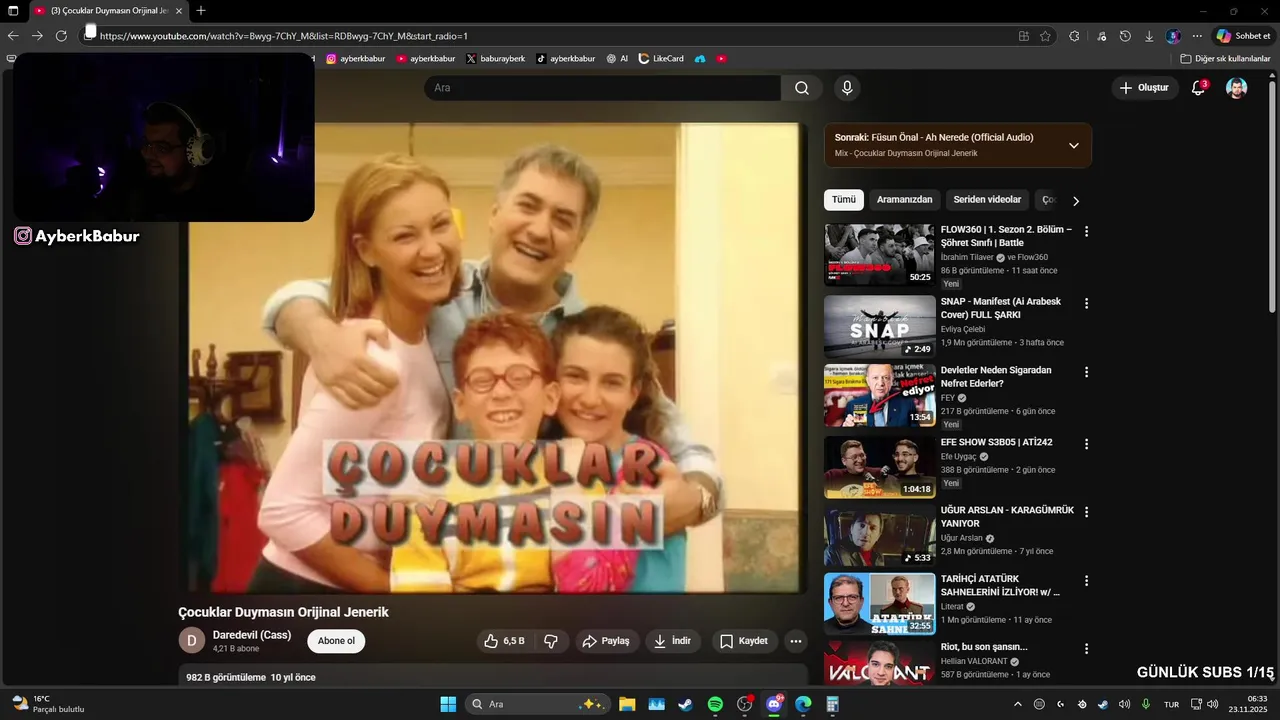Dislike the video with thumbs-down icon

(x=550, y=641)
